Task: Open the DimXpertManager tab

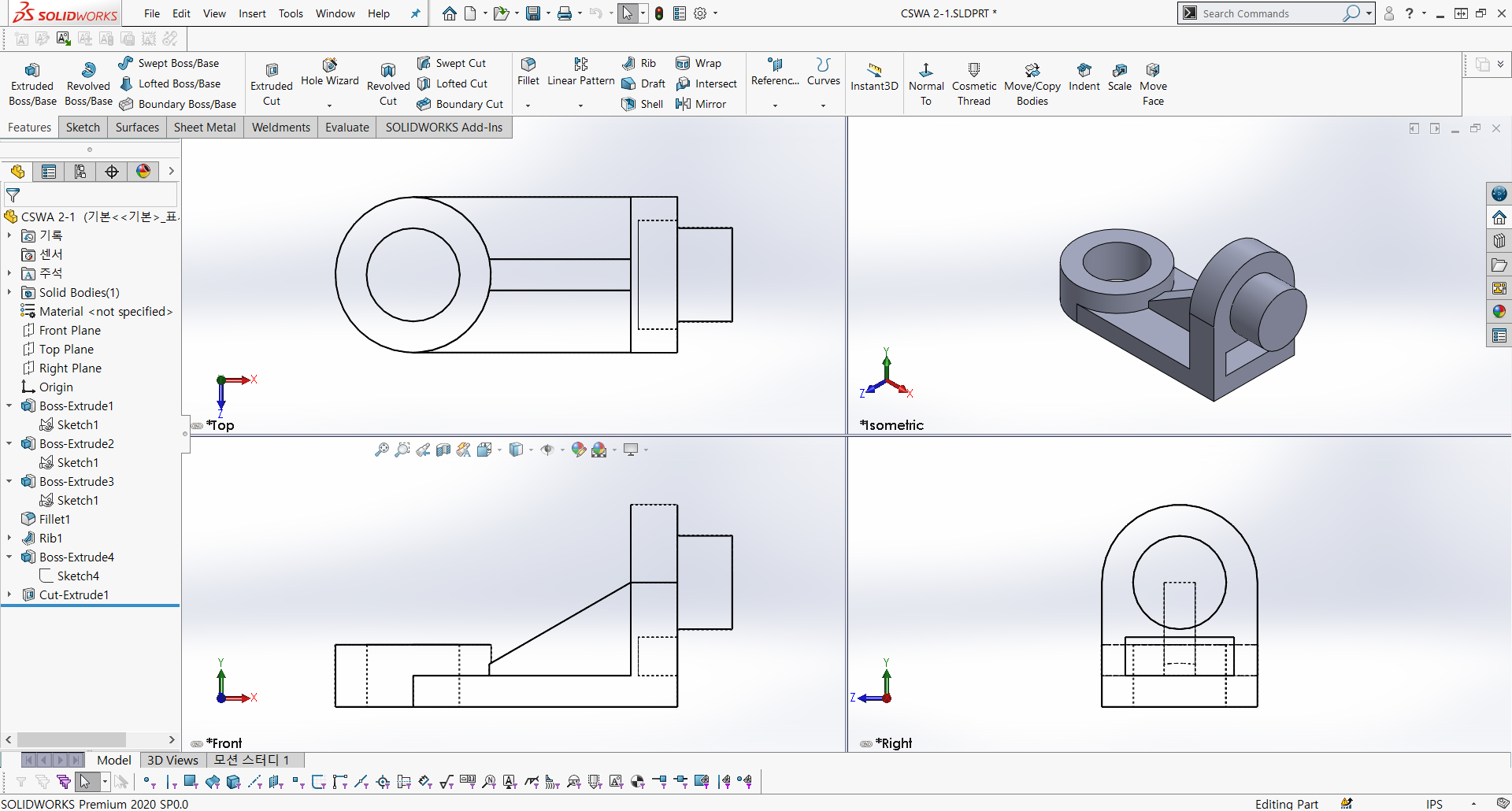Action: (112, 172)
